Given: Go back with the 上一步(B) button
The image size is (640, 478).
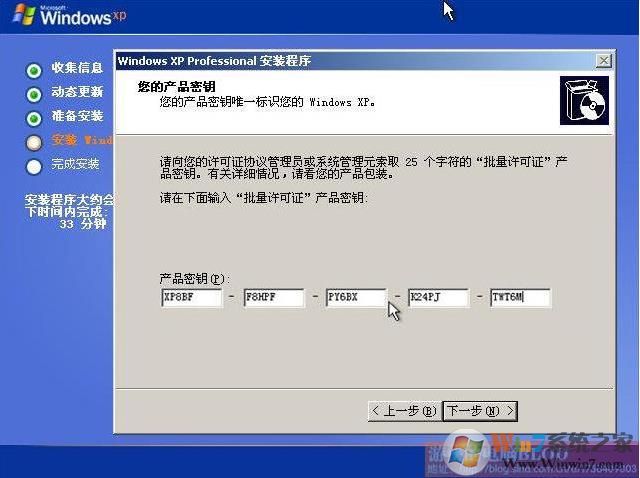Looking at the screenshot, I should (403, 411).
